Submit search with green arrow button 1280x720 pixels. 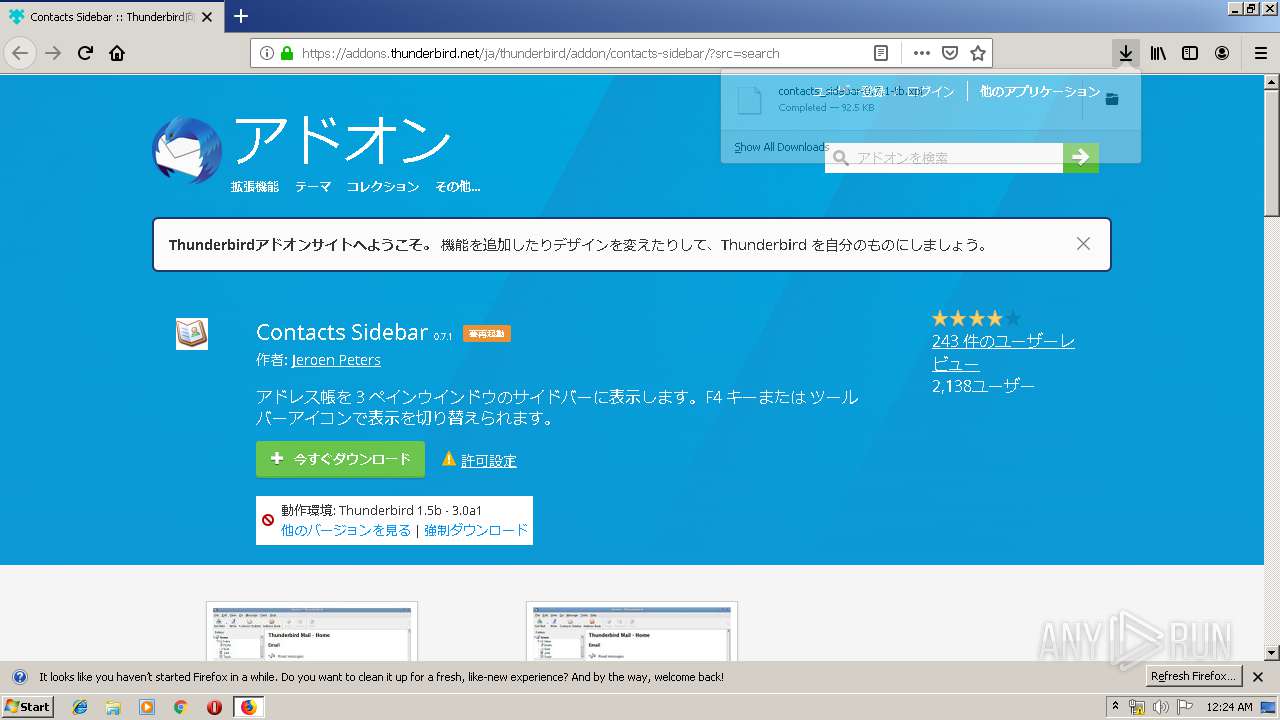click(1081, 158)
